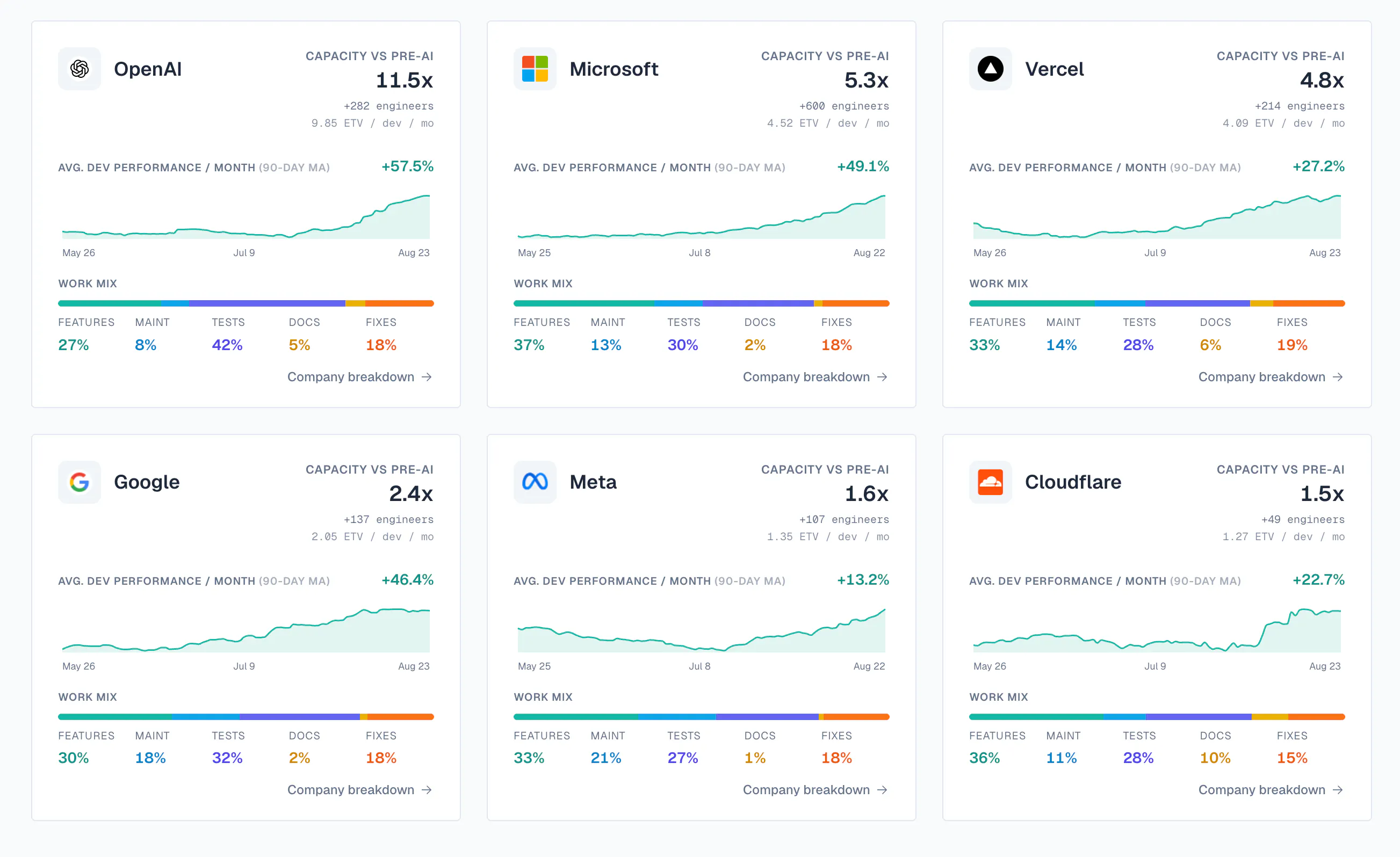Click the +57.5% performance change
This screenshot has width=1400, height=857.
(407, 166)
